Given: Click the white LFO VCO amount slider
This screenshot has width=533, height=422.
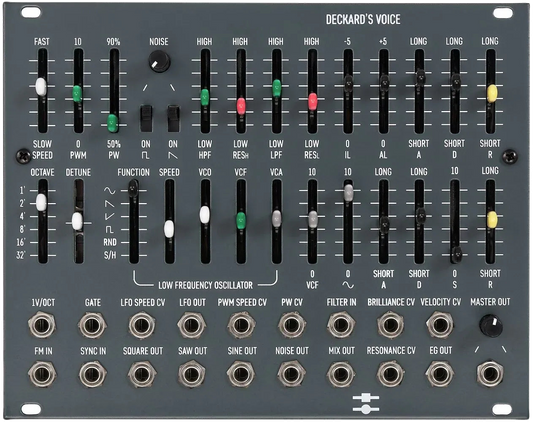Looking at the screenshot, I should tap(205, 215).
